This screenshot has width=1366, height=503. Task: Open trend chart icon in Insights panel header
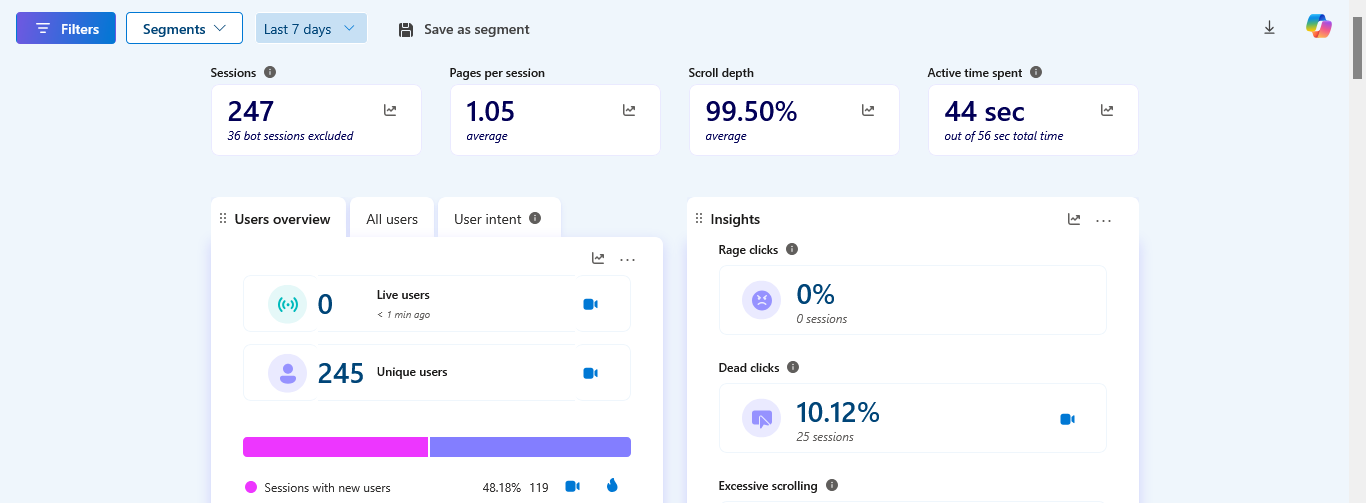[x=1074, y=219]
